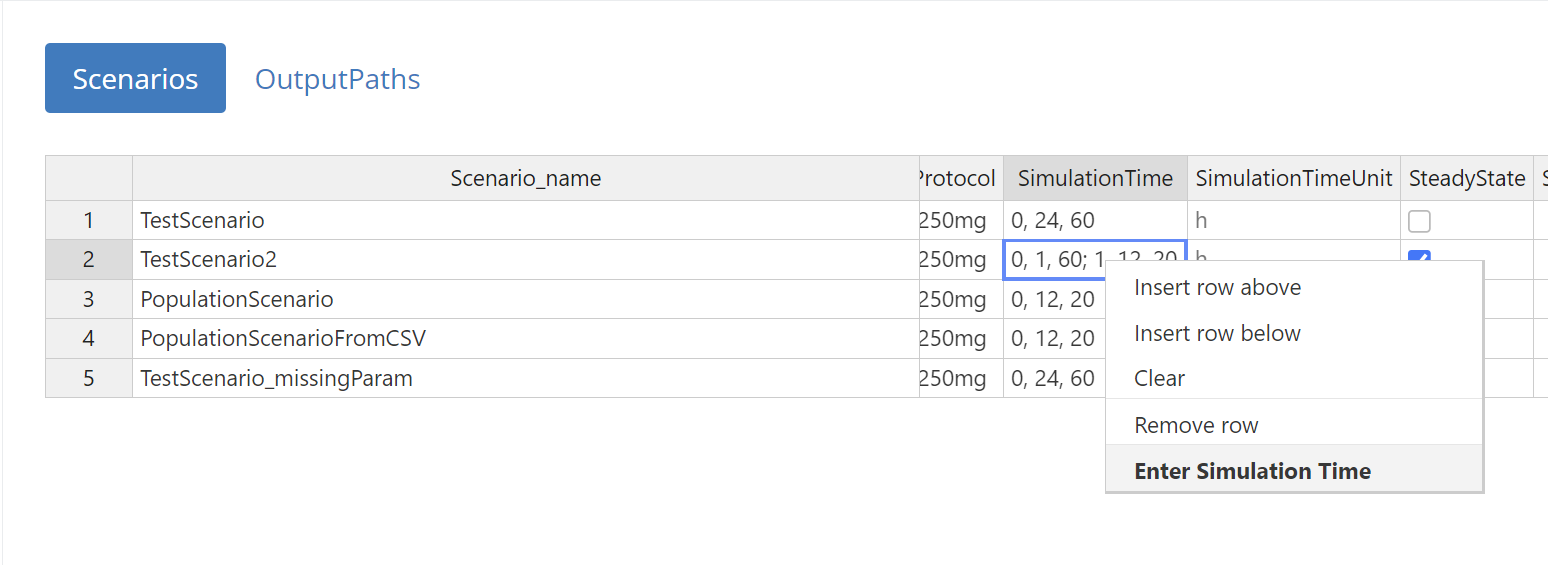
Task: Toggle SteadyState checkbox for TestScenario2
Action: (x=1419, y=255)
